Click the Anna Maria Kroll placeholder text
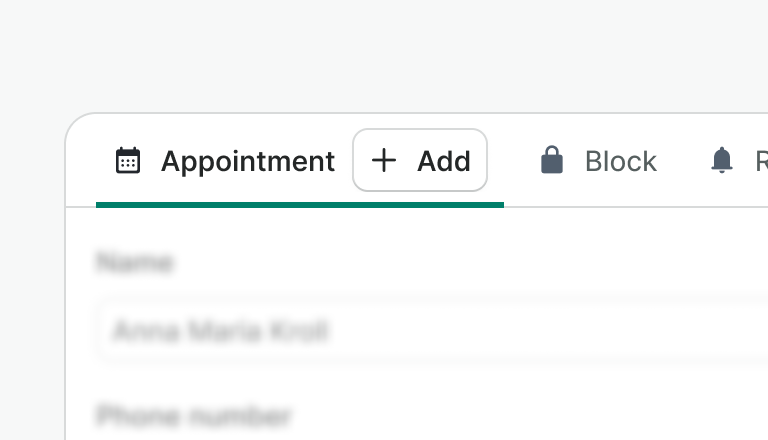The width and height of the screenshot is (768, 440). click(221, 331)
